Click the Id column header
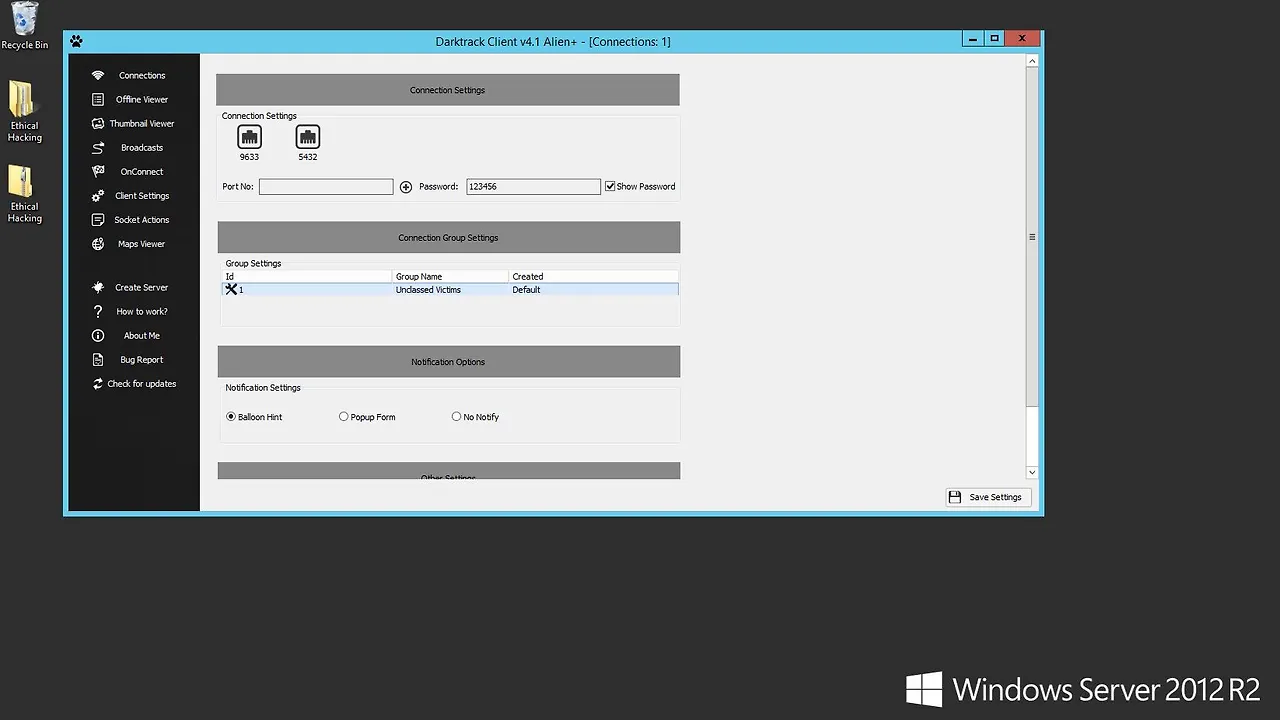The image size is (1280, 720). pyautogui.click(x=307, y=276)
